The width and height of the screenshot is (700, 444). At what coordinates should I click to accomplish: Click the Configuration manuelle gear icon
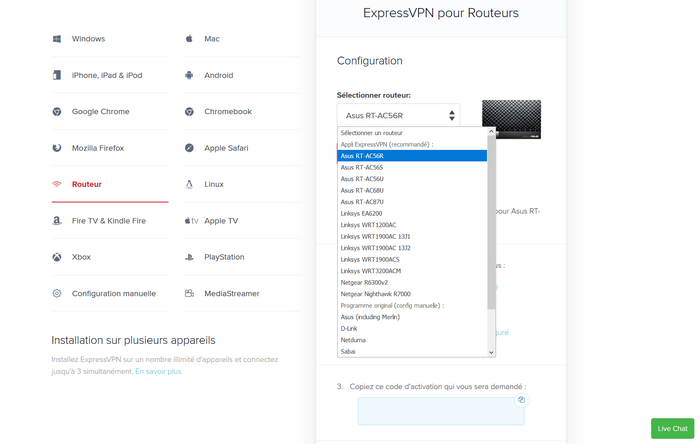pyautogui.click(x=57, y=293)
